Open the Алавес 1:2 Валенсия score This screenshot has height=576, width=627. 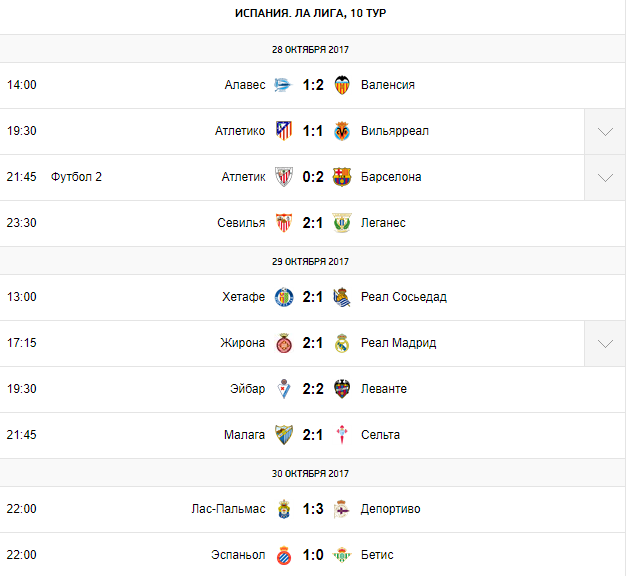point(313,85)
